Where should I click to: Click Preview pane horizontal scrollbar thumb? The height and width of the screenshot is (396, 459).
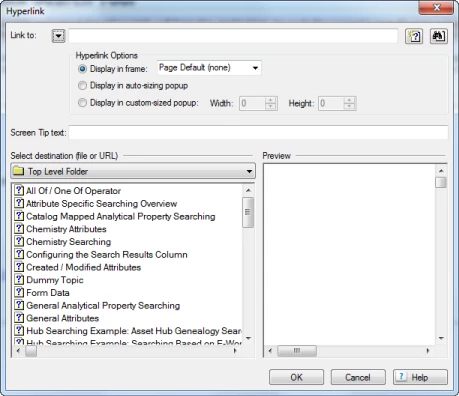tap(297, 351)
